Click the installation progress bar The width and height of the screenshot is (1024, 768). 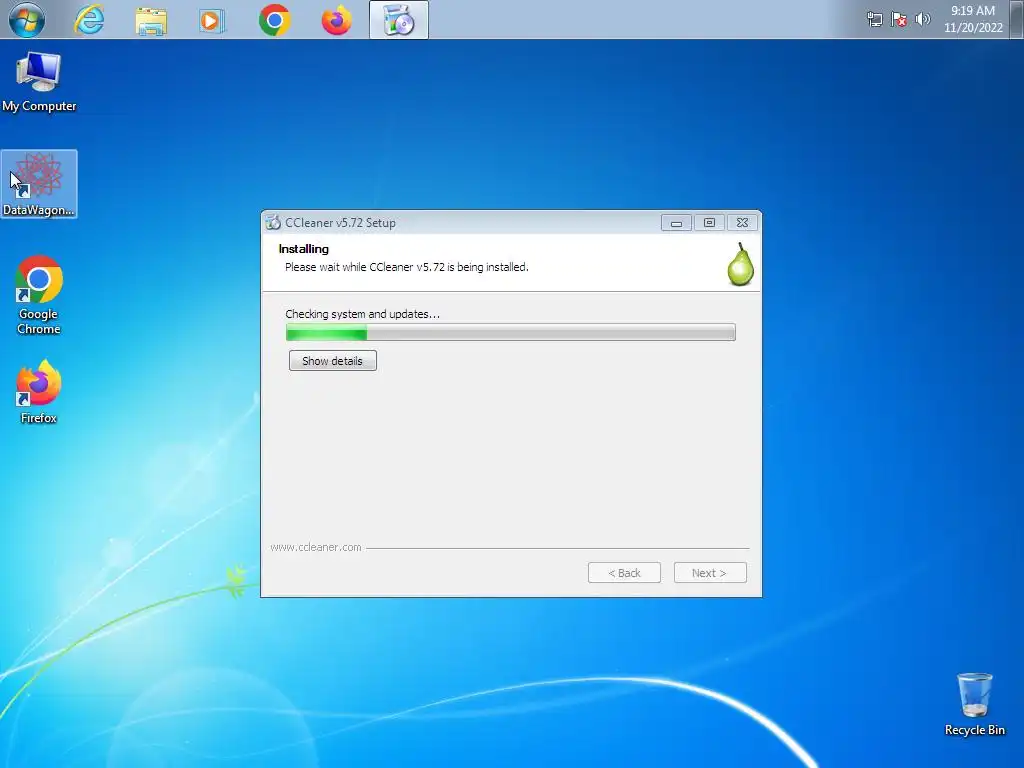[511, 332]
